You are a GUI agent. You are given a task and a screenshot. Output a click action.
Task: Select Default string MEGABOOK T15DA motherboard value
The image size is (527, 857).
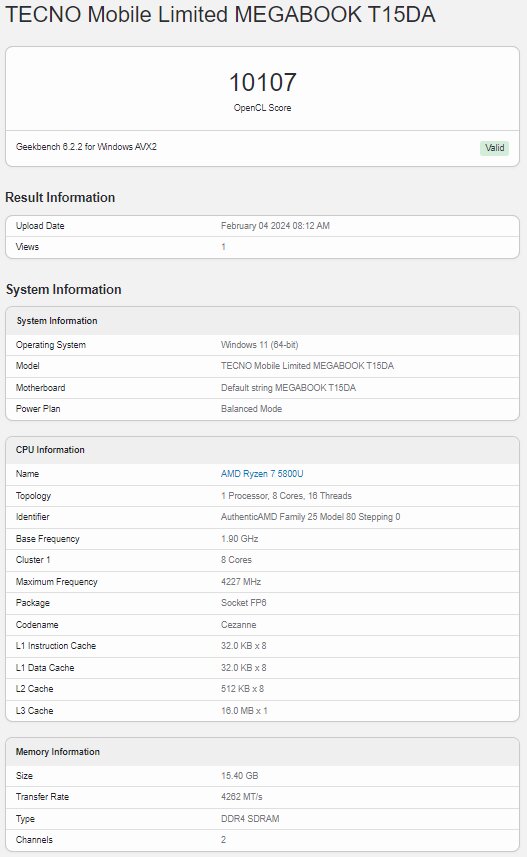point(288,388)
